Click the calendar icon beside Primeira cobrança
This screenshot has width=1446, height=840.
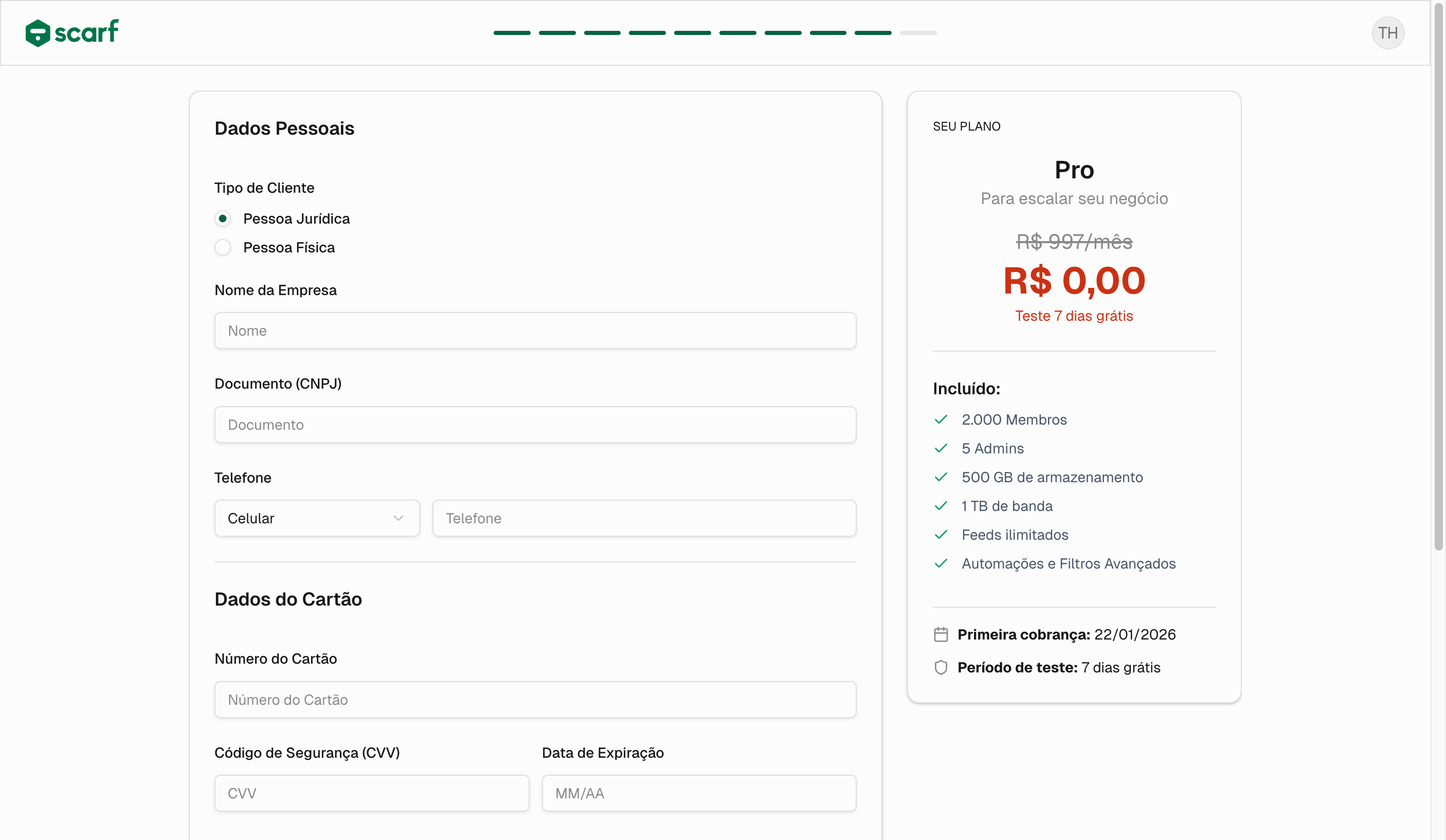[941, 634]
